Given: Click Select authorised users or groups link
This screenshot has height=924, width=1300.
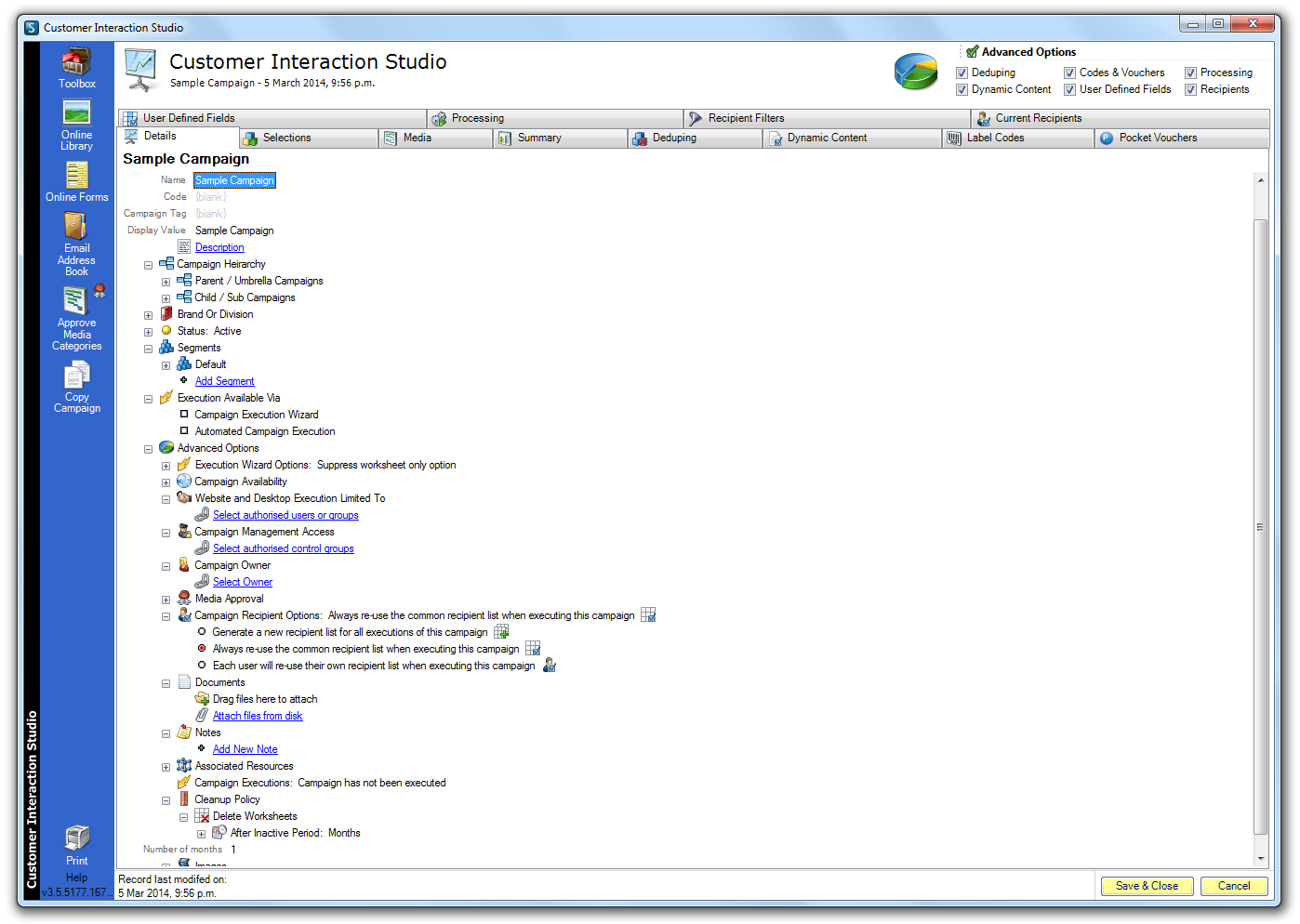Looking at the screenshot, I should (x=285, y=515).
